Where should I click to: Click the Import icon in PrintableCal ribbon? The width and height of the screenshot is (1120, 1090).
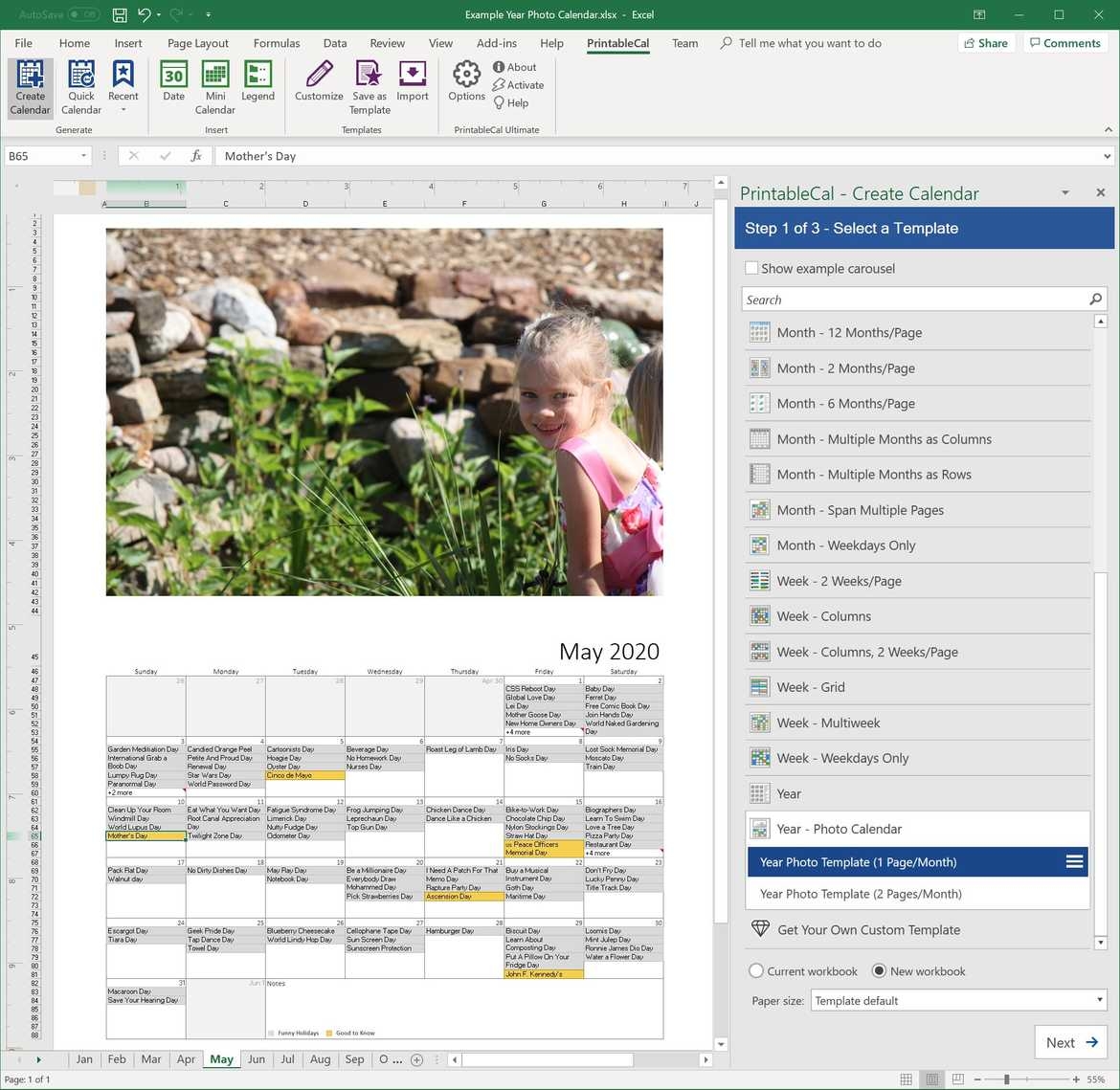(412, 81)
